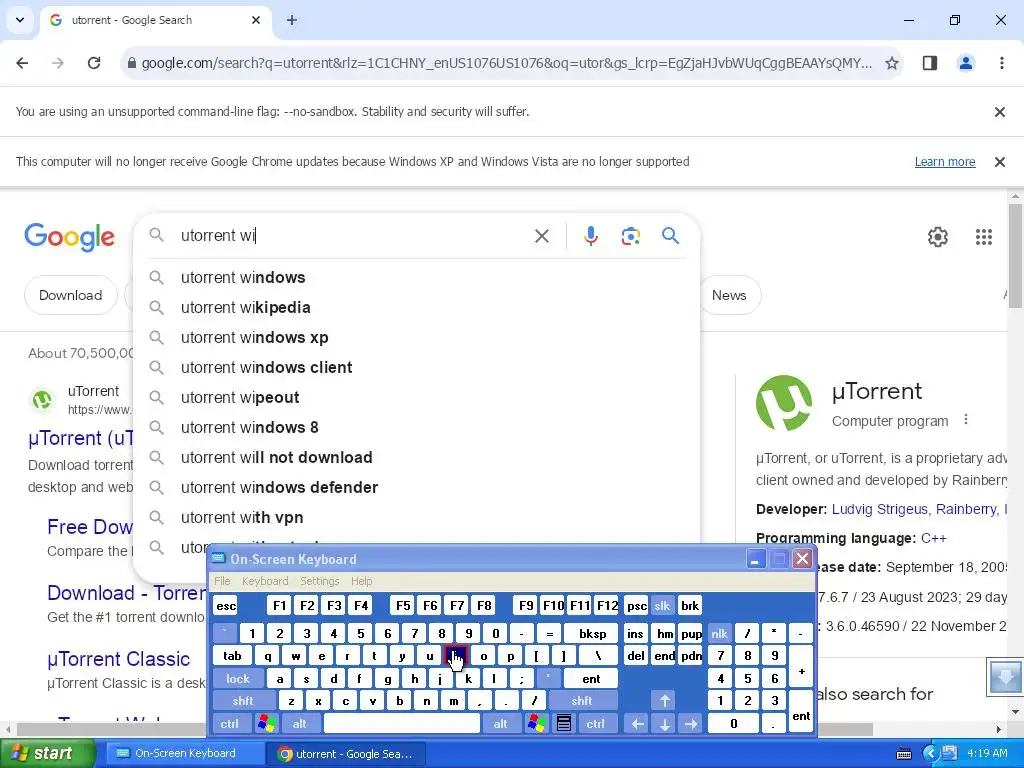1024x768 pixels.
Task: Toggle the lock (caps lock) key
Action: coord(238,679)
